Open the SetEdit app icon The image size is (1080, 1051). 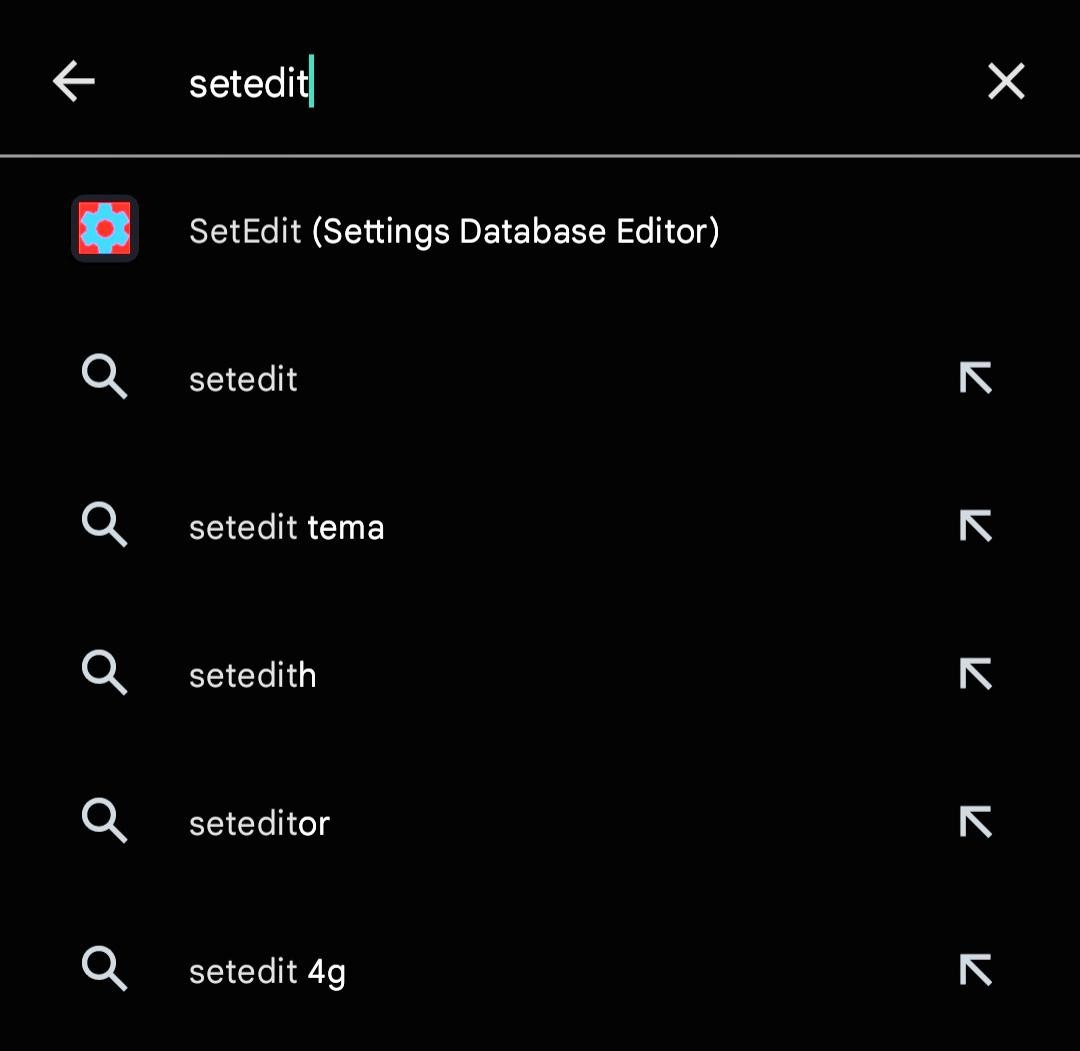pyautogui.click(x=104, y=230)
